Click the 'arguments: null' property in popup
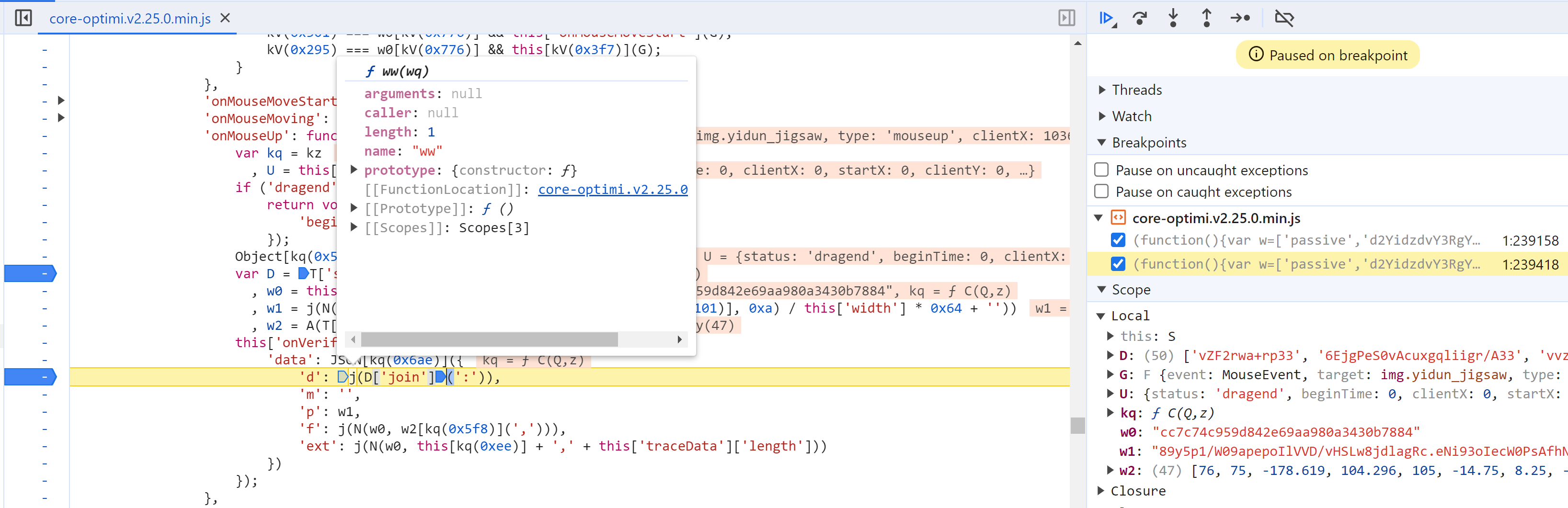 coord(423,93)
